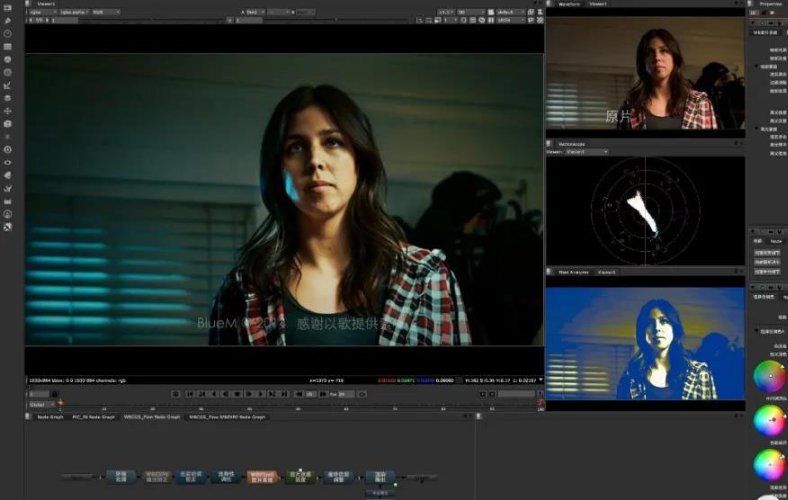Open the Draw nodes menu icon
This screenshot has height=500, width=788.
click(x=8, y=21)
